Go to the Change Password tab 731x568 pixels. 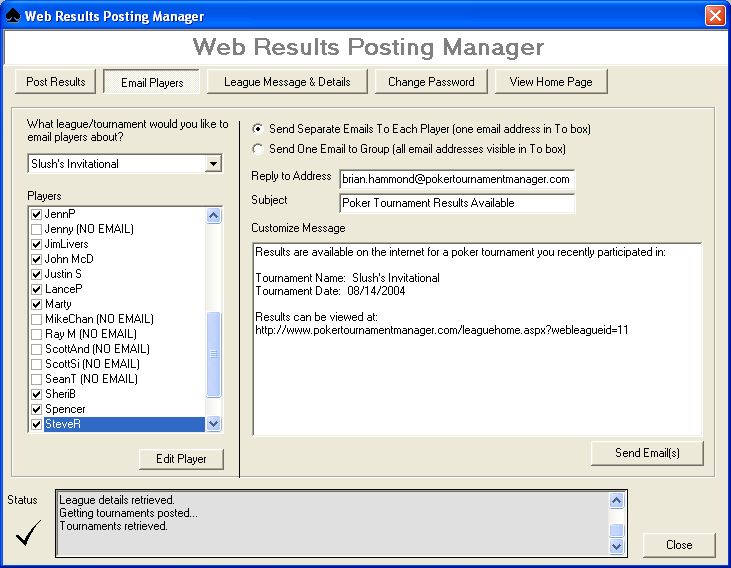431,82
